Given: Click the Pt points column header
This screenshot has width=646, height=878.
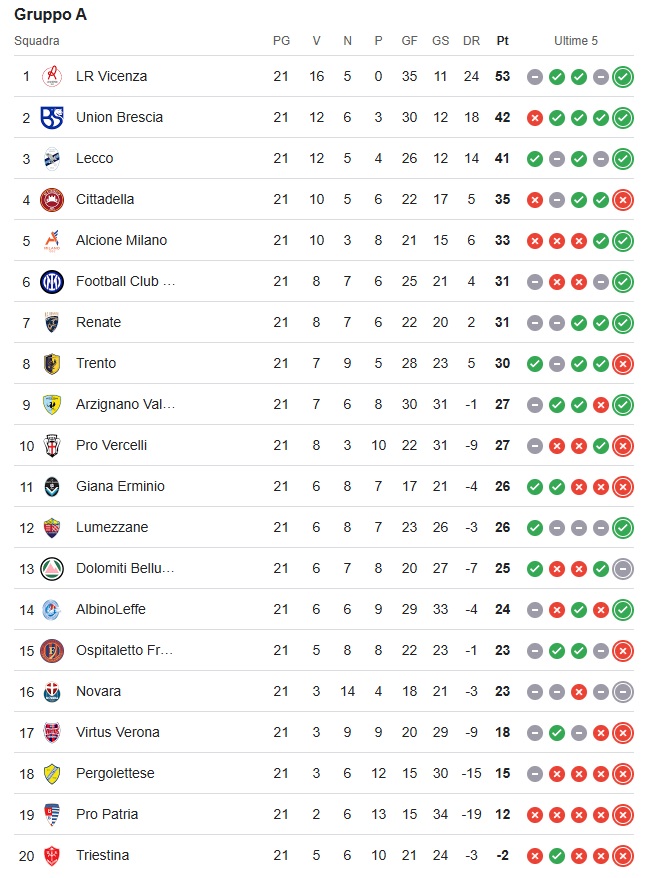Looking at the screenshot, I should click(502, 41).
